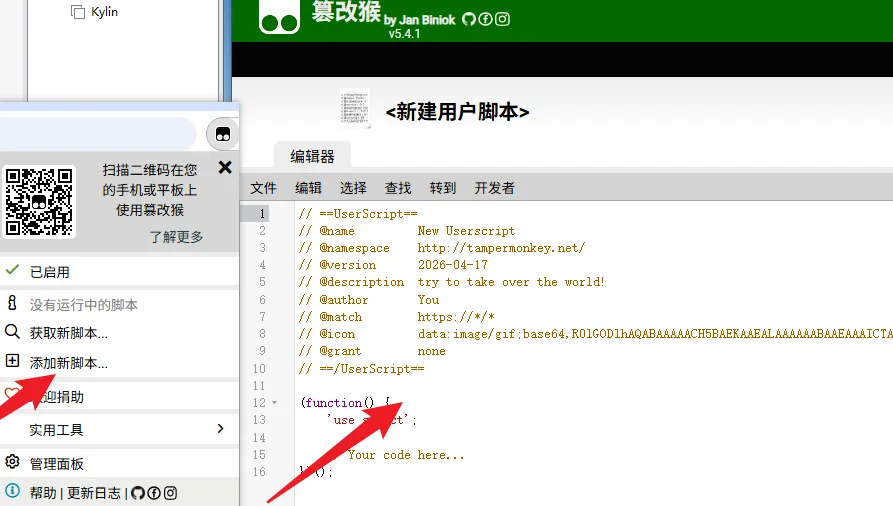Screen dimensions: 893x506
Task: Open GitHub icon in the green header
Action: pyautogui.click(x=469, y=19)
